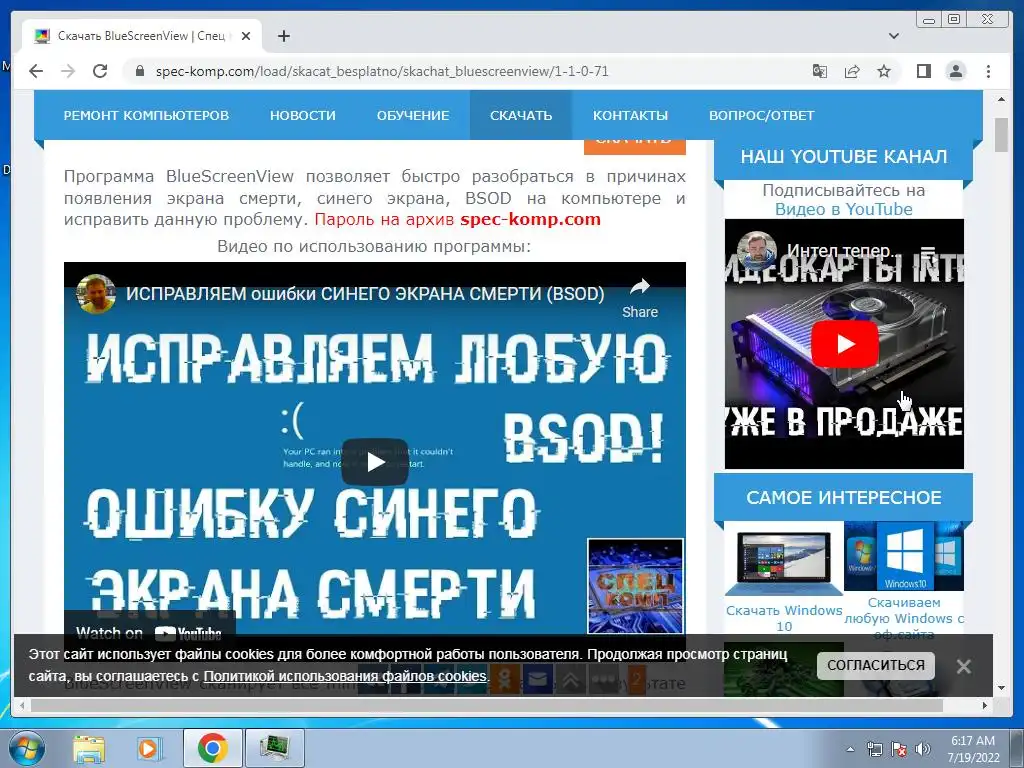Viewport: 1024px width, 768px height.
Task: Click the share page icon in address bar
Action: 852,71
